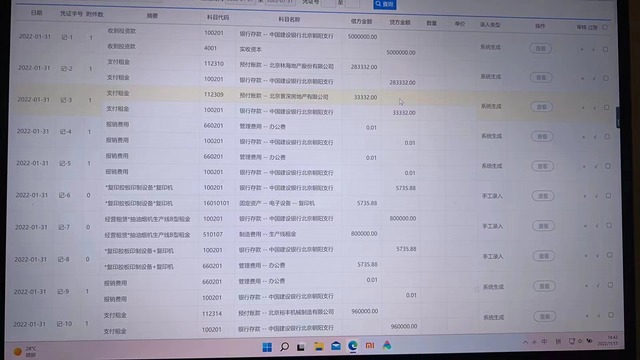Click the blue 查询 search button
Viewport: 640px width, 360px height.
pos(384,4)
